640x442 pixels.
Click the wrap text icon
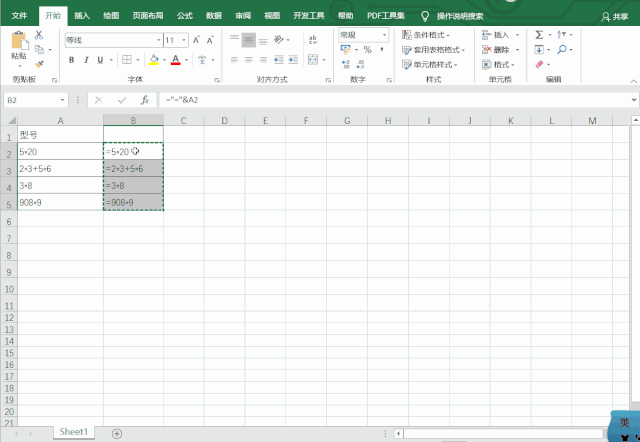click(x=313, y=40)
